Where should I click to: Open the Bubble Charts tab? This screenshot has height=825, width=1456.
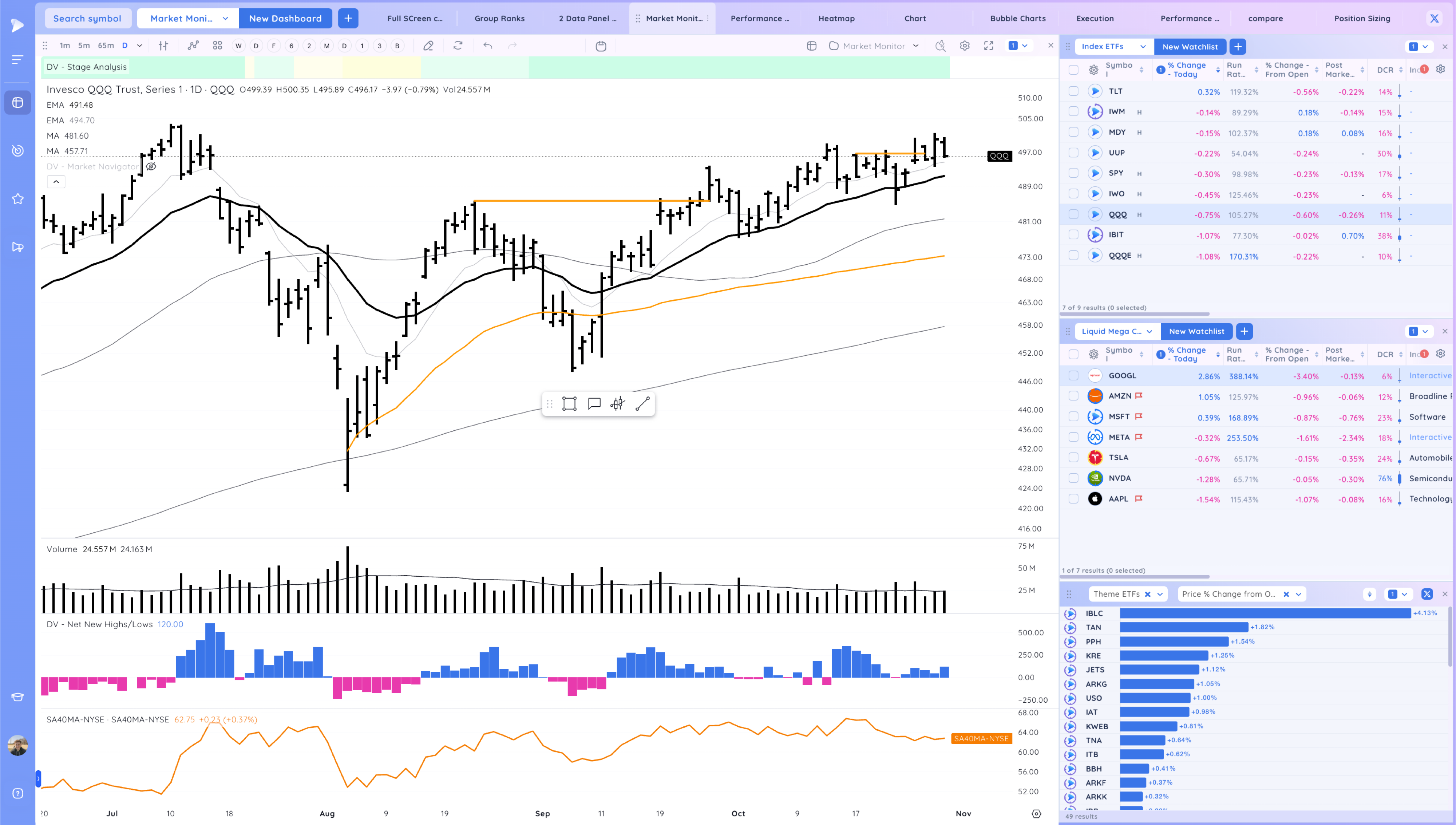coord(1018,19)
